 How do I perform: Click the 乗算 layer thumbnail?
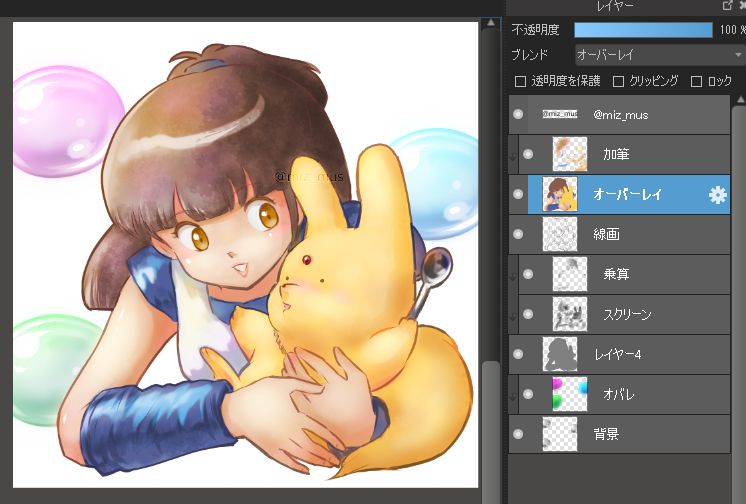pos(569,274)
